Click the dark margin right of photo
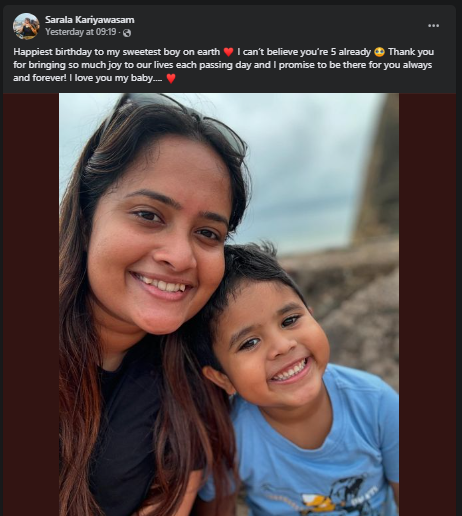 [x=427, y=305]
